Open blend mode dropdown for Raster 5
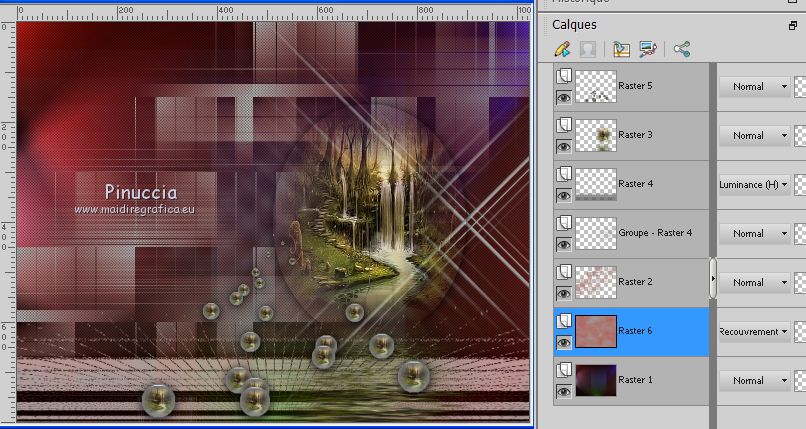Screen dimensions: 806x429 (x=754, y=86)
